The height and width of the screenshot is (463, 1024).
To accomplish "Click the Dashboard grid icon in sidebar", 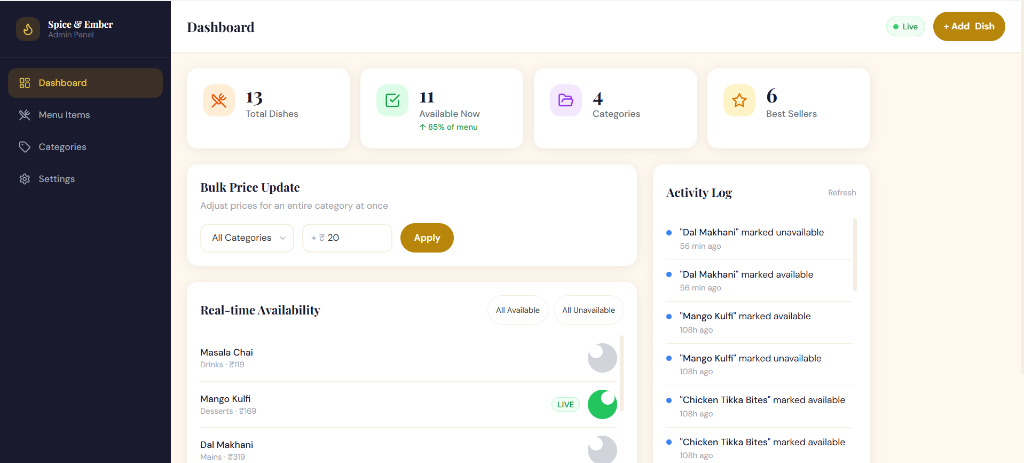I will (x=25, y=83).
